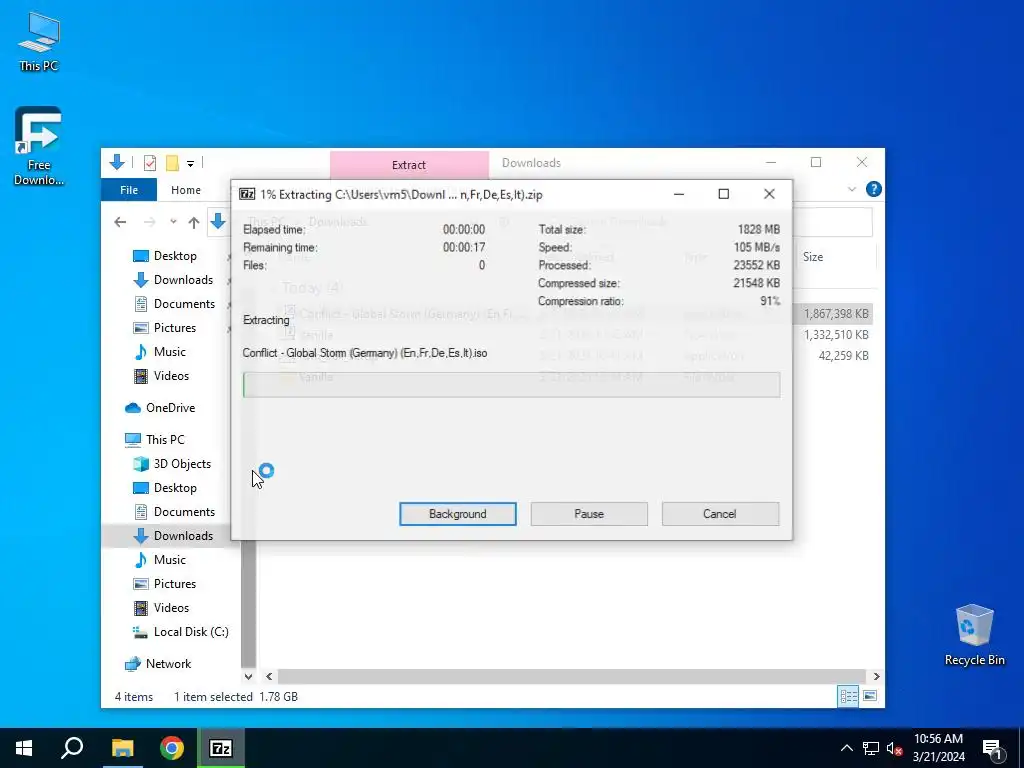
Task: Switch to Details view icon
Action: 848,696
